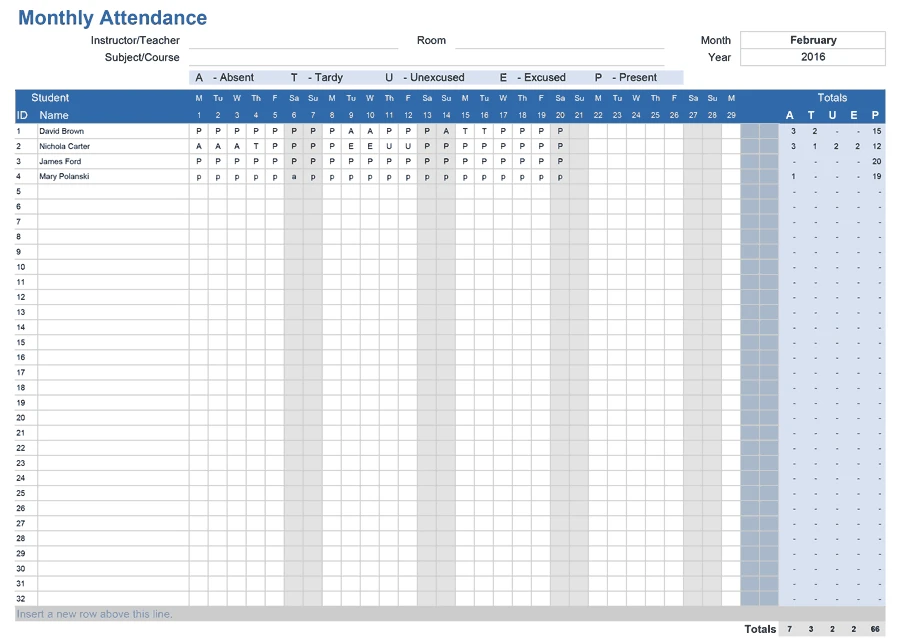Screen dimensions: 900x640
Task: Click the Month cell showing February
Action: (812, 39)
